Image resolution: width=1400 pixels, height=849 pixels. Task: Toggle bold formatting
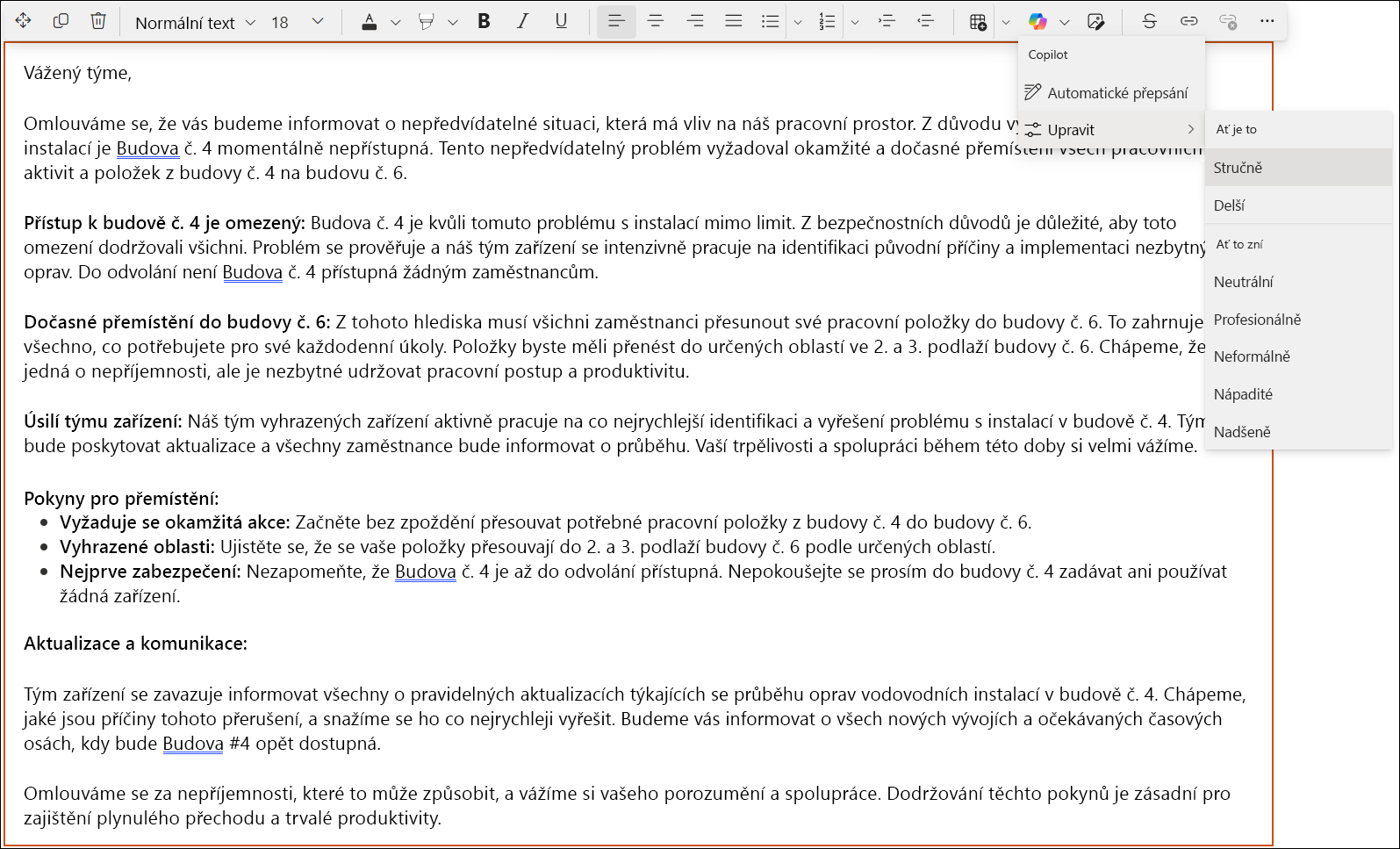click(x=484, y=21)
